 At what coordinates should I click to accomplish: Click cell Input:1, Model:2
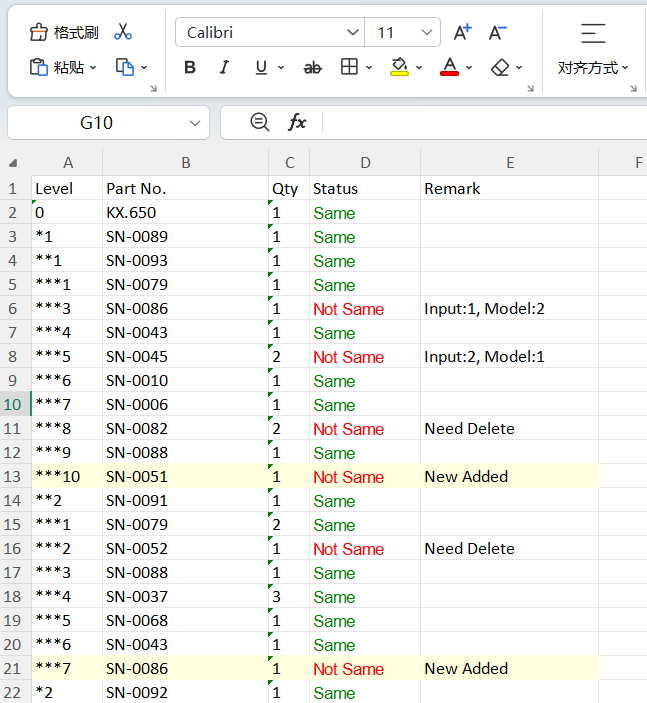510,308
